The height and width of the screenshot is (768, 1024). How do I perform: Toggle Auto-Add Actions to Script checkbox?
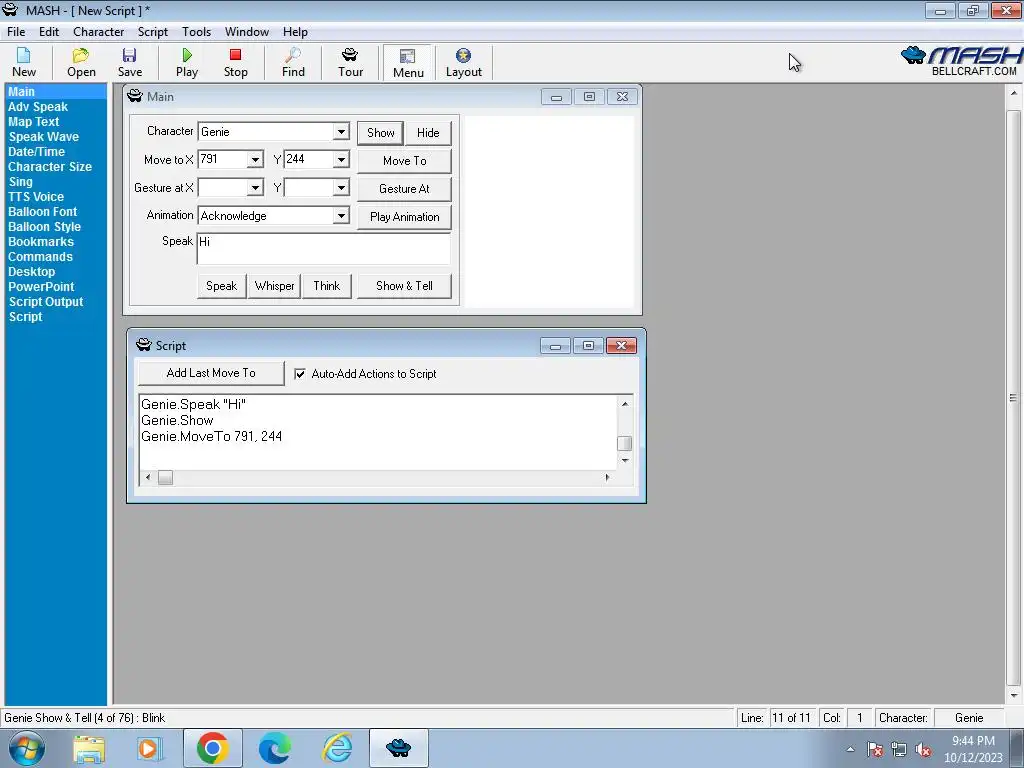click(x=300, y=374)
